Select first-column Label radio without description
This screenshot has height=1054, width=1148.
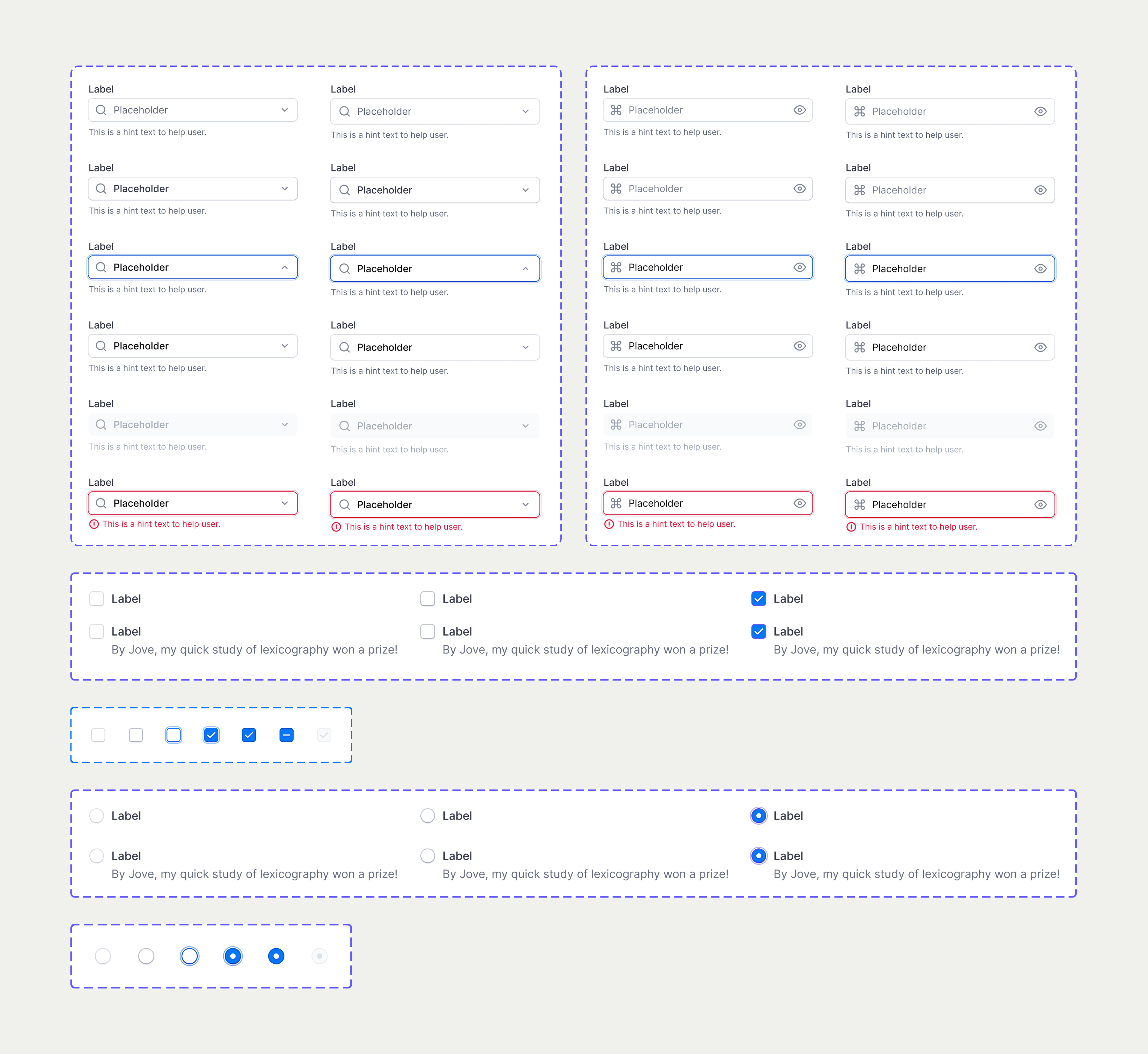pyautogui.click(x=96, y=816)
